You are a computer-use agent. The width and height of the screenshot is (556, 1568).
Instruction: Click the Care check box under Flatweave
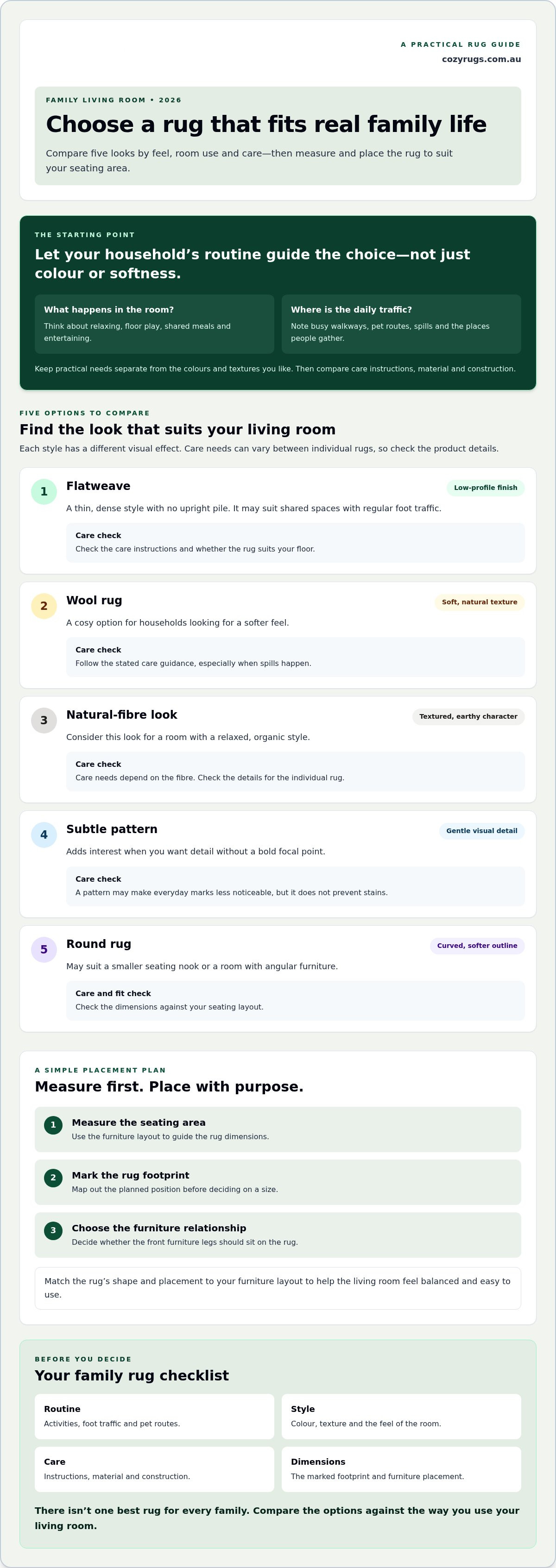(x=295, y=542)
